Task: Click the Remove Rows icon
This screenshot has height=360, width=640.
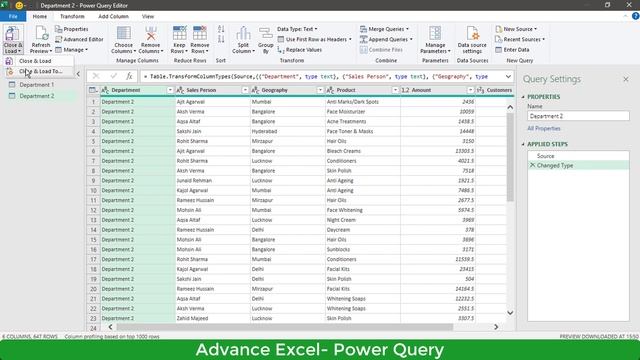Action: [x=200, y=33]
